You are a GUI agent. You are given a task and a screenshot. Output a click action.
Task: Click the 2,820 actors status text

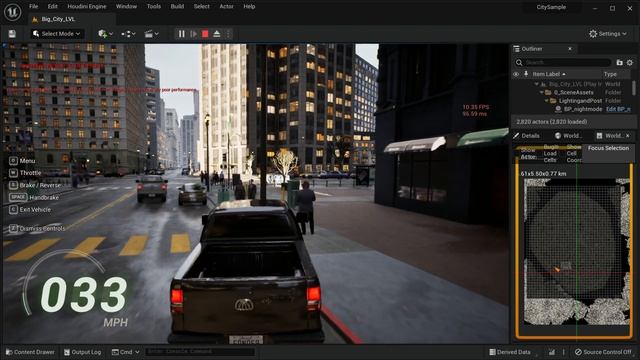click(551, 122)
